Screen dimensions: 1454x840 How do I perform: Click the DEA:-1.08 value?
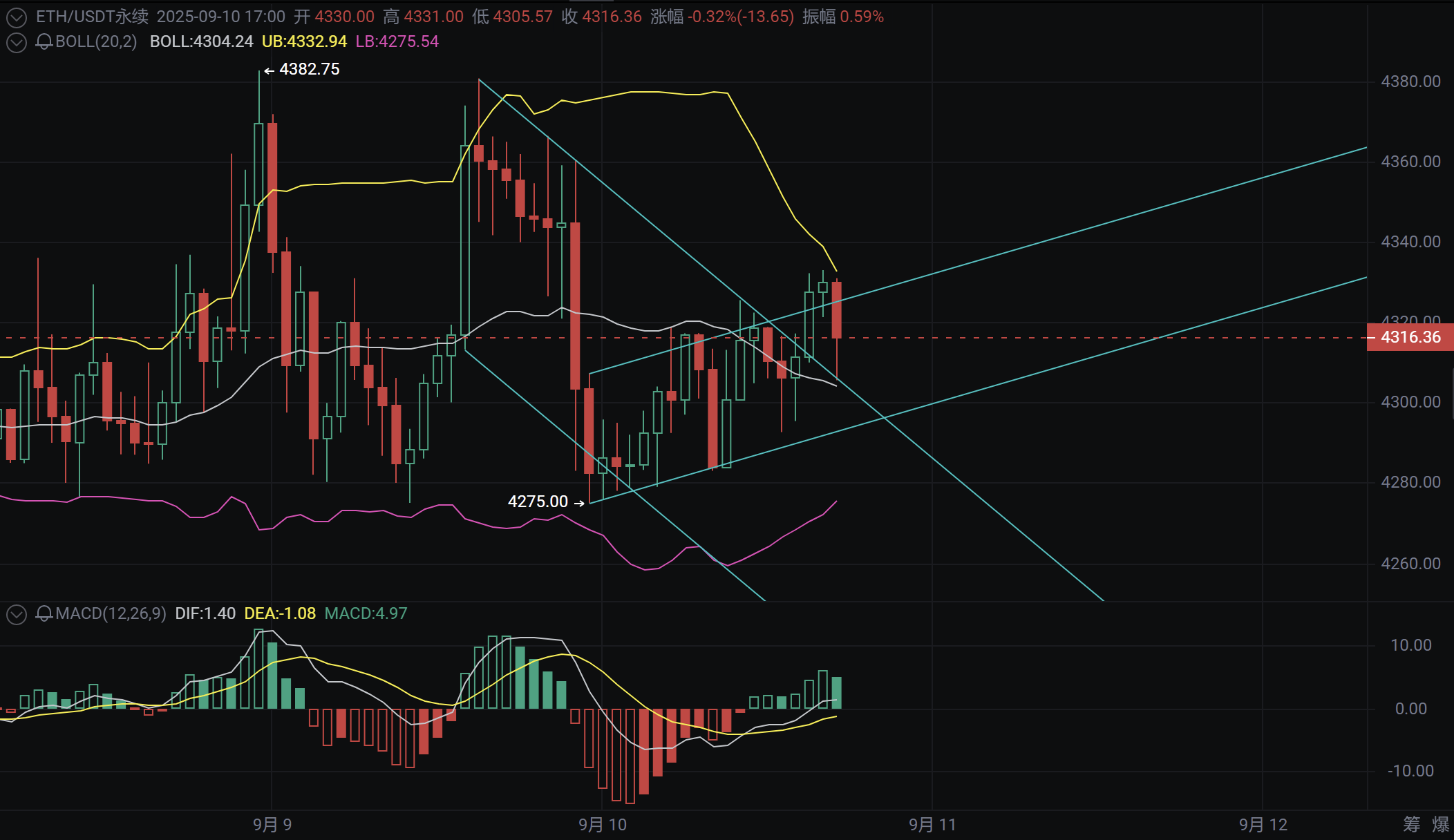[280, 613]
